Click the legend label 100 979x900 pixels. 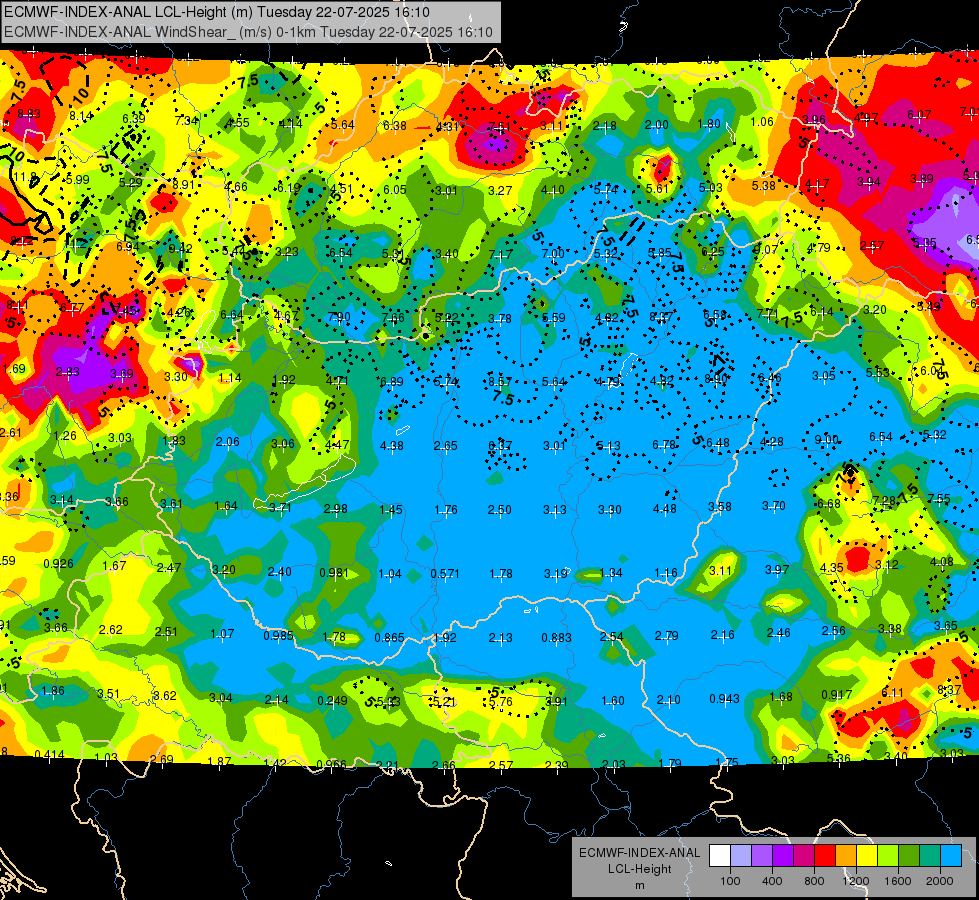click(x=730, y=881)
